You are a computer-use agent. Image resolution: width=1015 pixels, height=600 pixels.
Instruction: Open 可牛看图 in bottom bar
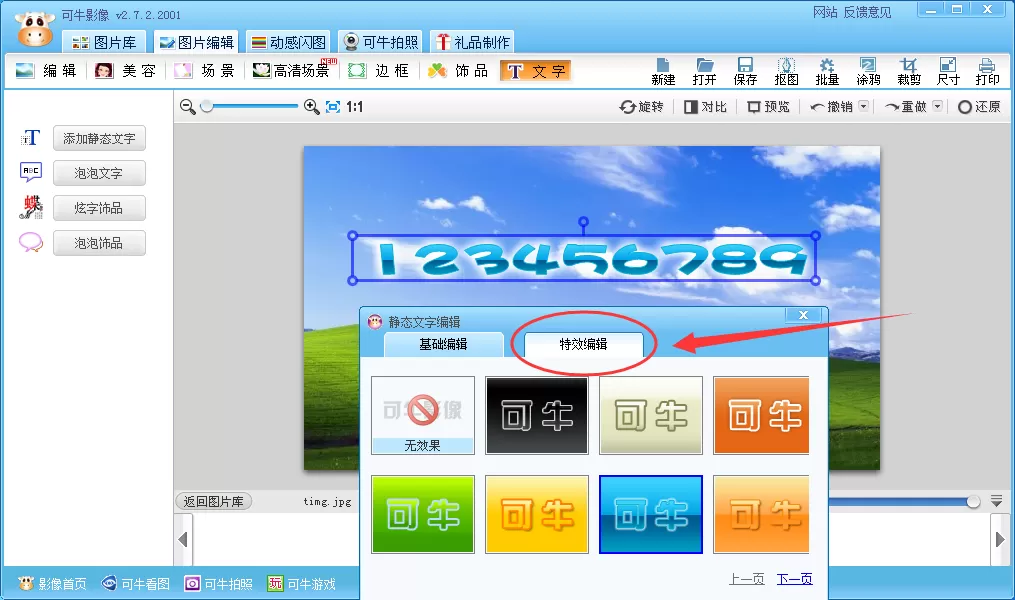coord(135,584)
